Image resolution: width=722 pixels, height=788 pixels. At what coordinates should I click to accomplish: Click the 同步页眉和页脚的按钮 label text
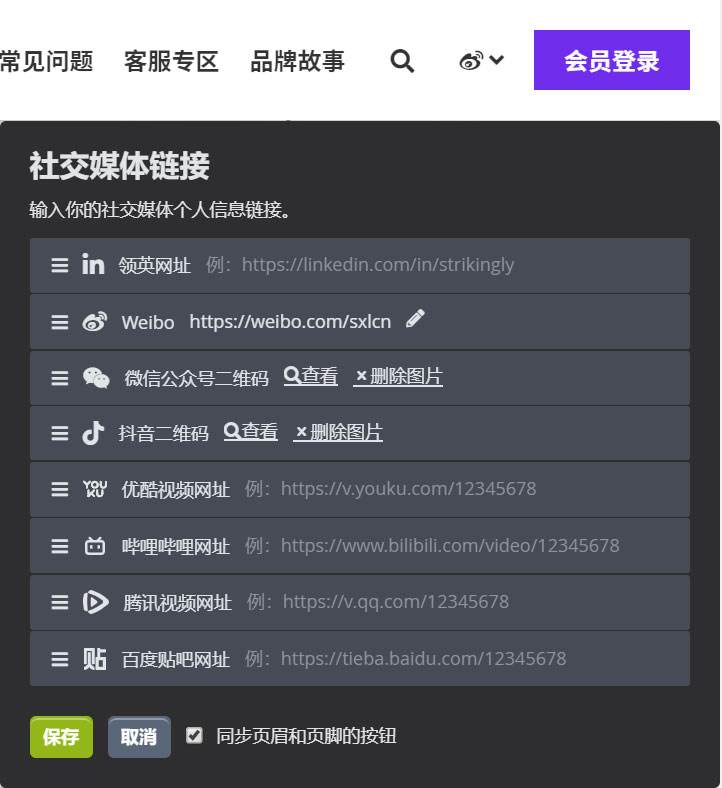click(x=306, y=736)
